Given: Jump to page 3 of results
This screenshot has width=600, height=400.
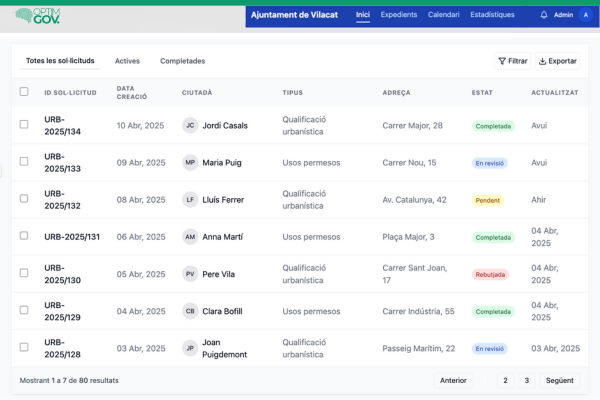Looking at the screenshot, I should click(x=527, y=380).
